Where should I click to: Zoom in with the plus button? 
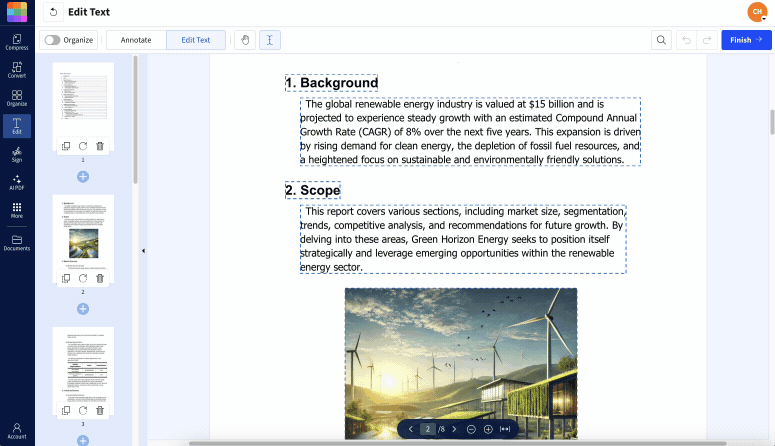point(488,429)
